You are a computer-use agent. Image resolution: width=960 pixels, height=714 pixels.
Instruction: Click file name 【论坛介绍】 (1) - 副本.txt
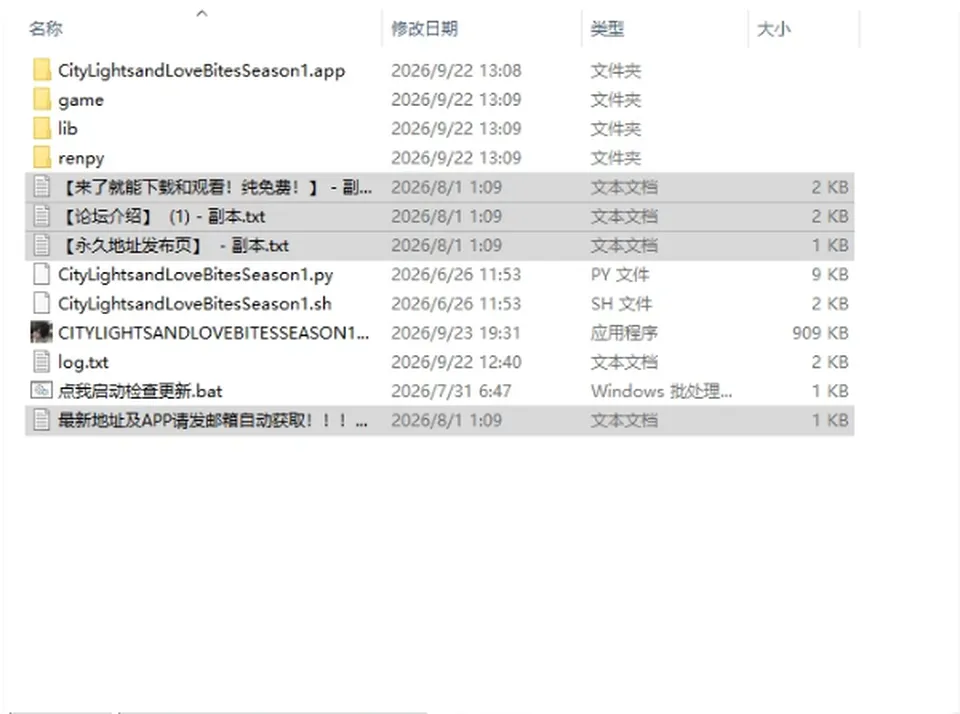(x=162, y=216)
